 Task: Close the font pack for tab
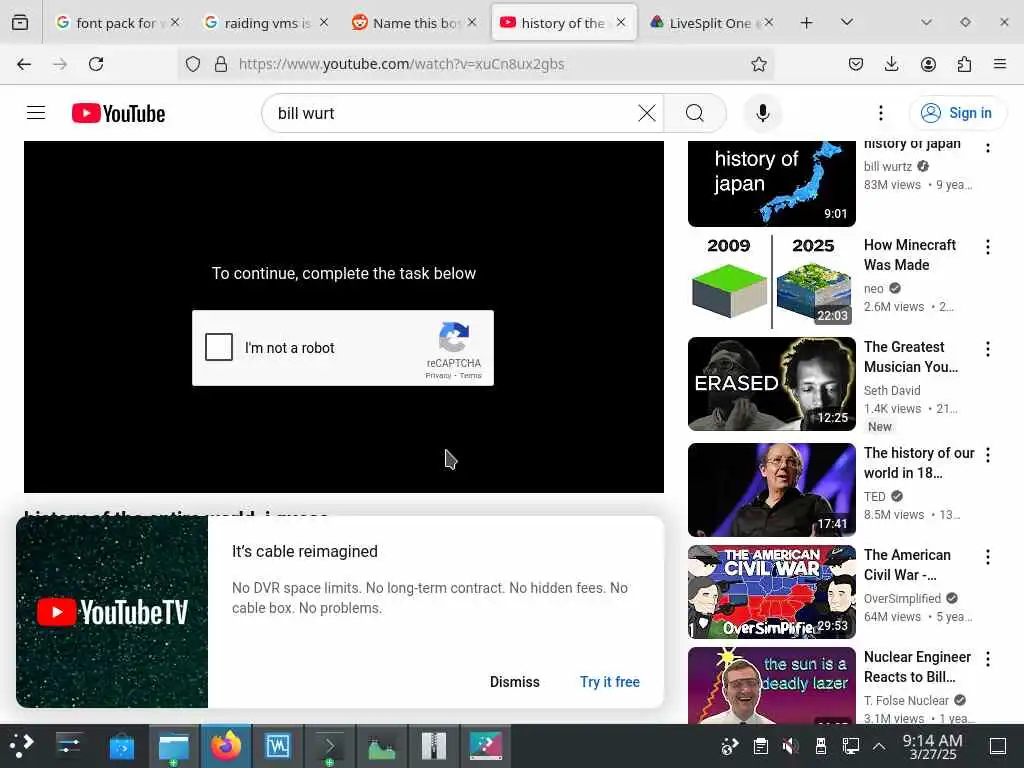(x=175, y=22)
